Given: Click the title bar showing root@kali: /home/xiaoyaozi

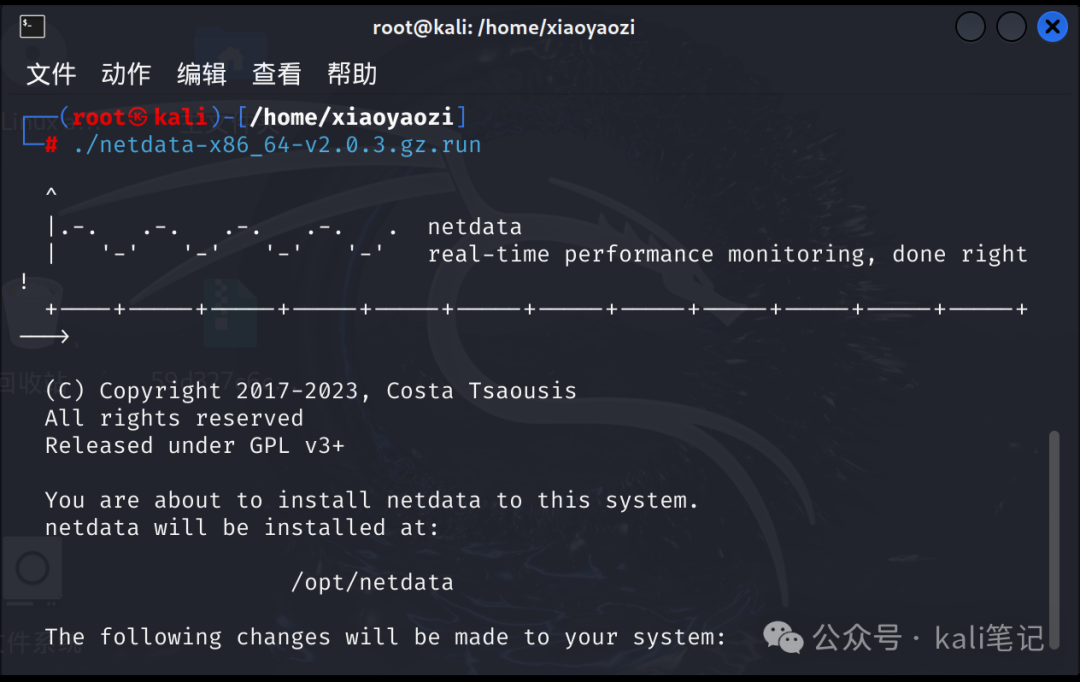Looking at the screenshot, I should pos(504,26).
